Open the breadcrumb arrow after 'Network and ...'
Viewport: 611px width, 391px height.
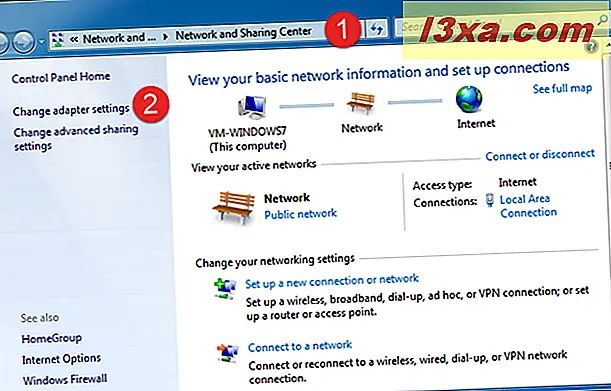(x=166, y=37)
